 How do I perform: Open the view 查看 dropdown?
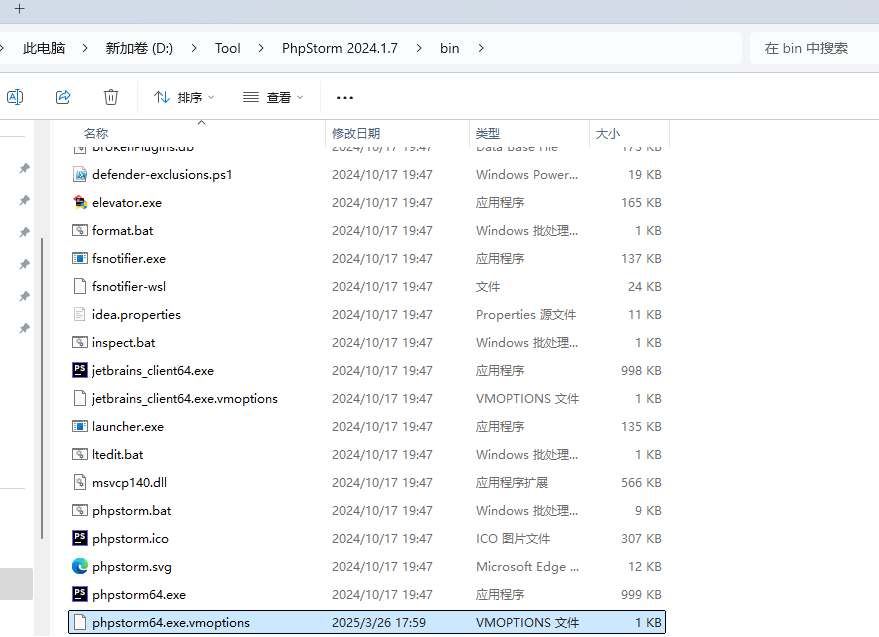pyautogui.click(x=273, y=98)
